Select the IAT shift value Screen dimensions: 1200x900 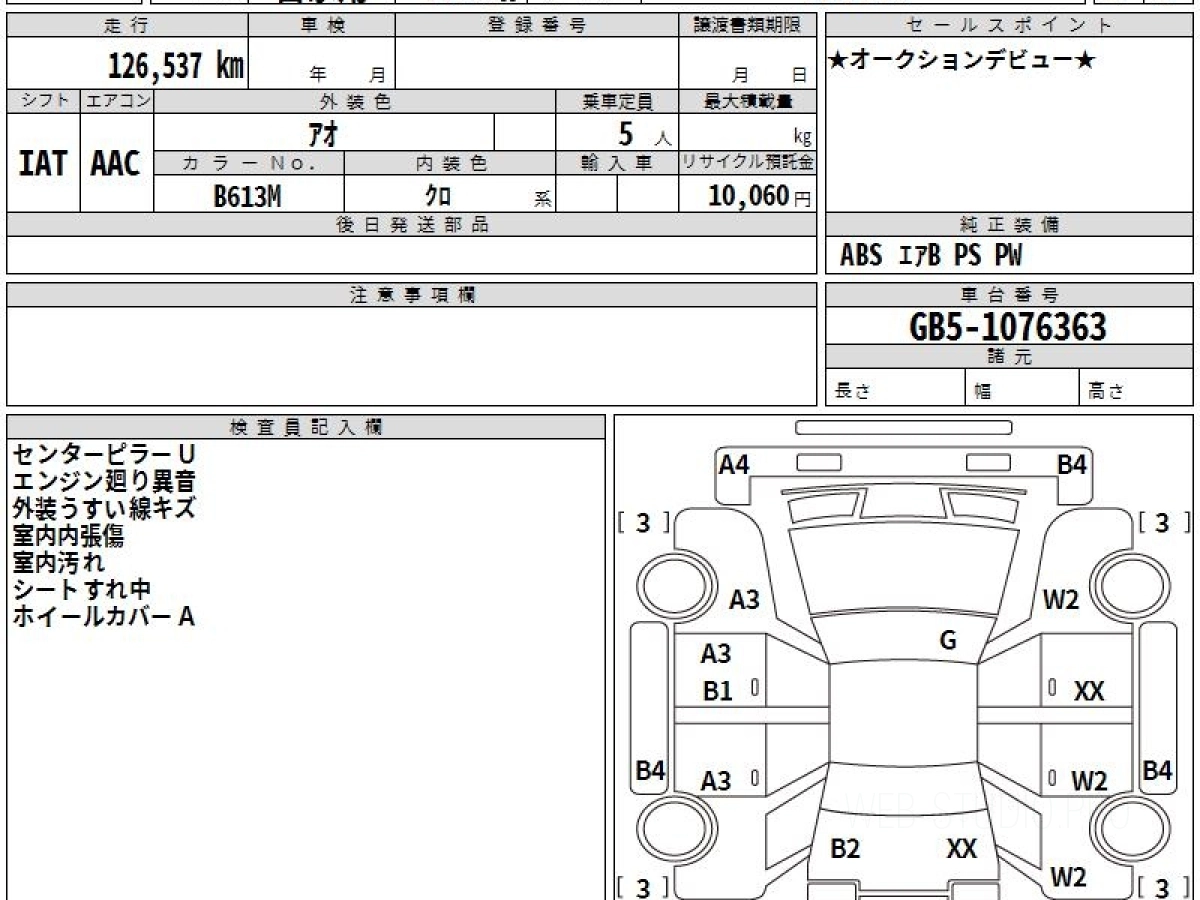43,164
